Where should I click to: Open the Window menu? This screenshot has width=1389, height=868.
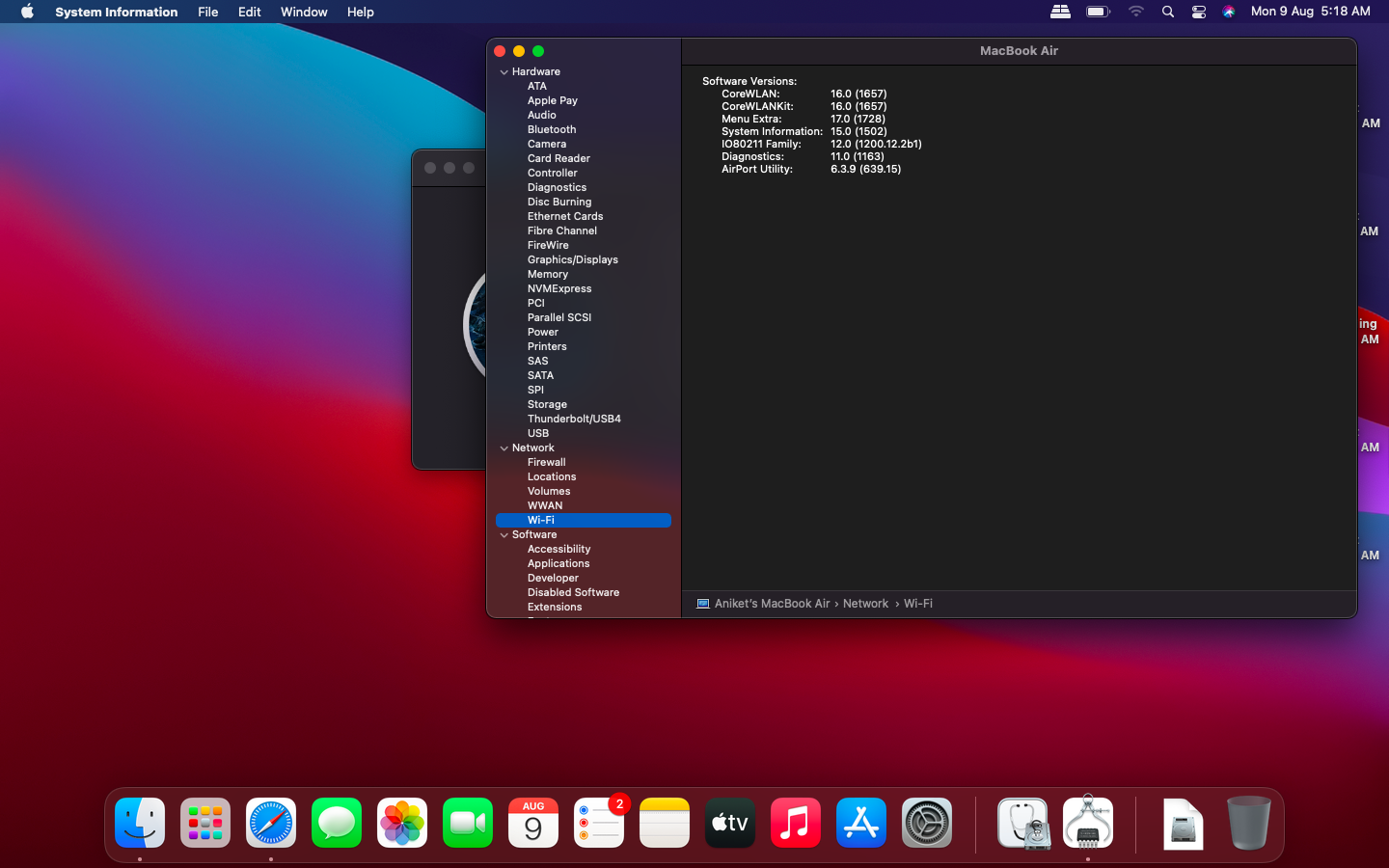coord(304,12)
